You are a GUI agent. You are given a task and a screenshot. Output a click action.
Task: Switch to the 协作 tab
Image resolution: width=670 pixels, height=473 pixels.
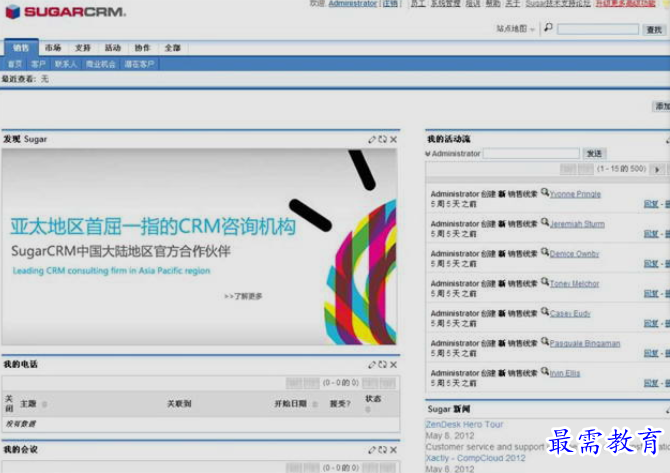tap(143, 48)
